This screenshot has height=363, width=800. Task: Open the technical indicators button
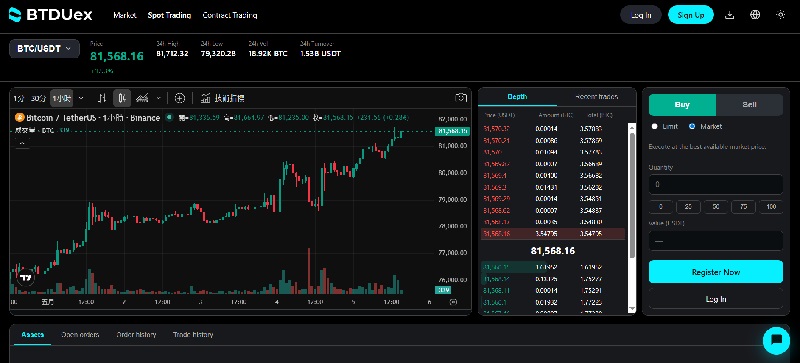(x=222, y=98)
